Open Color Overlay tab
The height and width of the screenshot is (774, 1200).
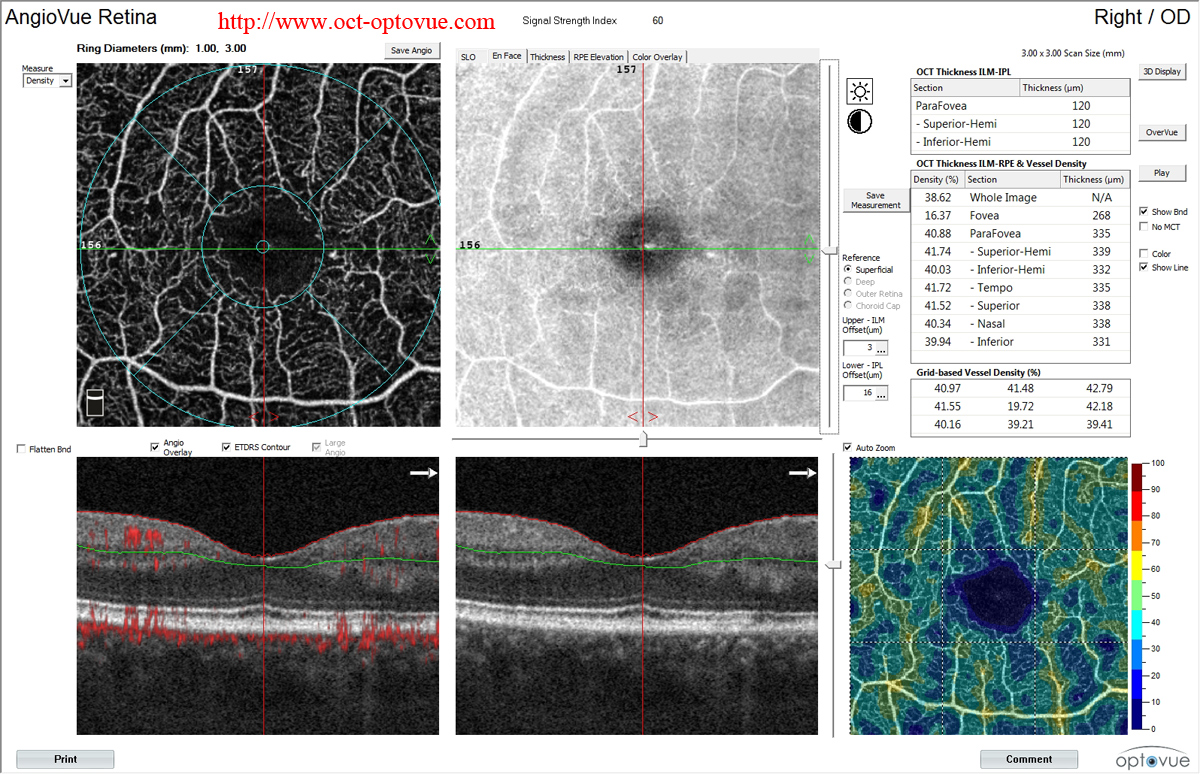pos(657,57)
